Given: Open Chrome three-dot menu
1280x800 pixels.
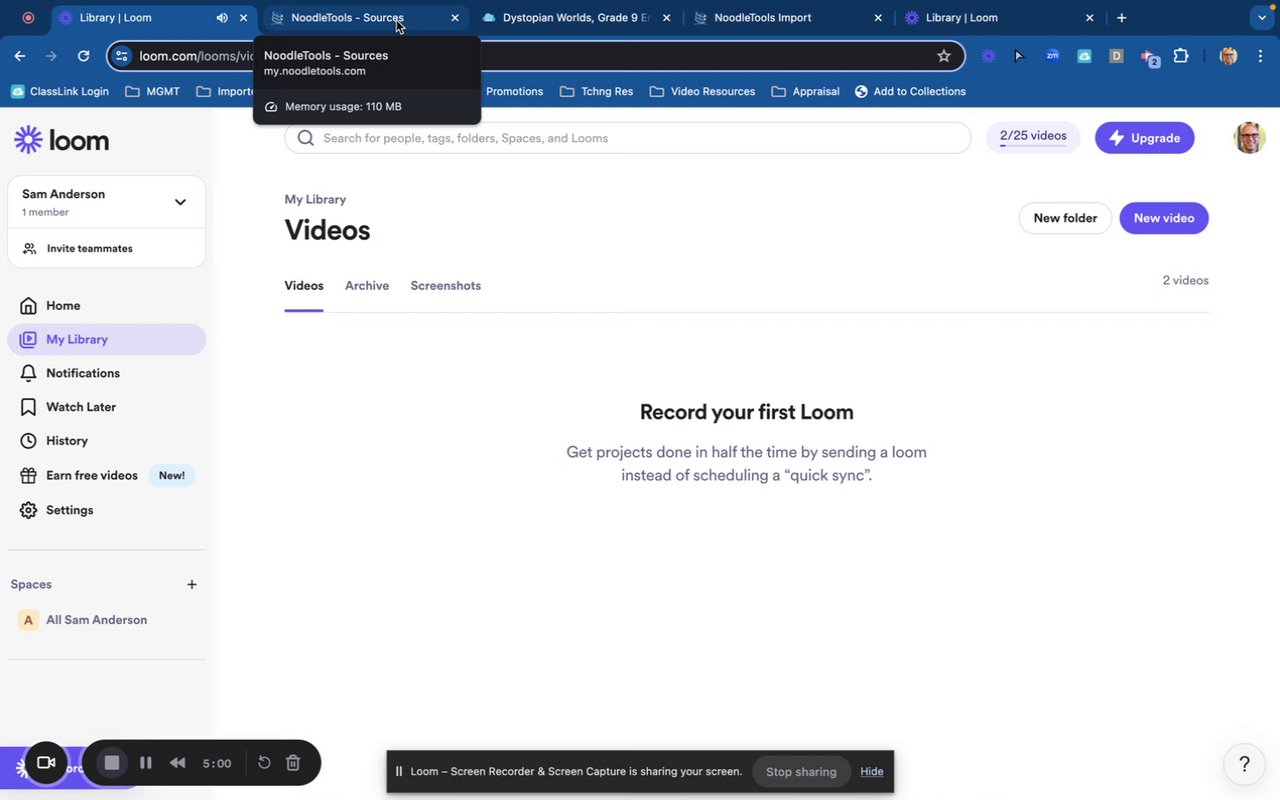Looking at the screenshot, I should [1261, 56].
